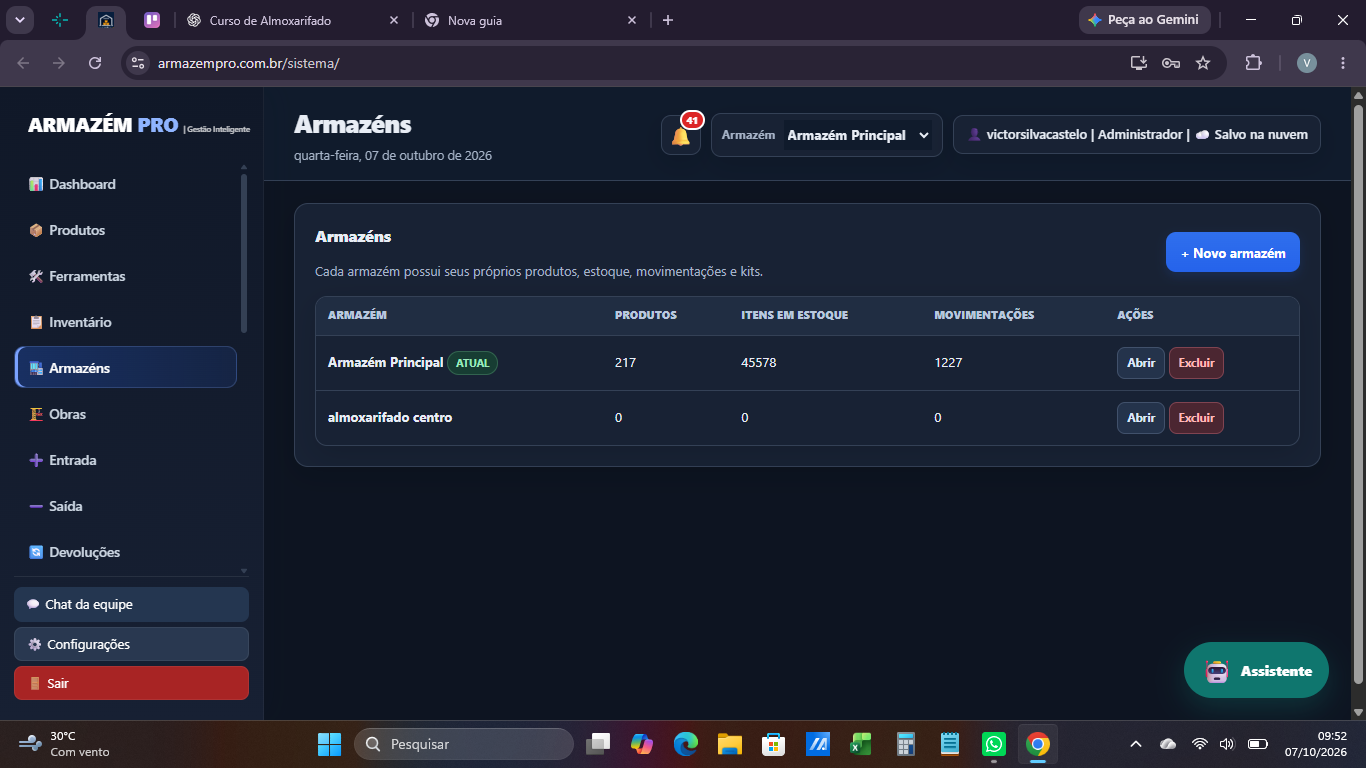Image resolution: width=1366 pixels, height=768 pixels.
Task: Open the Assistente robot chat button
Action: [x=1256, y=670]
